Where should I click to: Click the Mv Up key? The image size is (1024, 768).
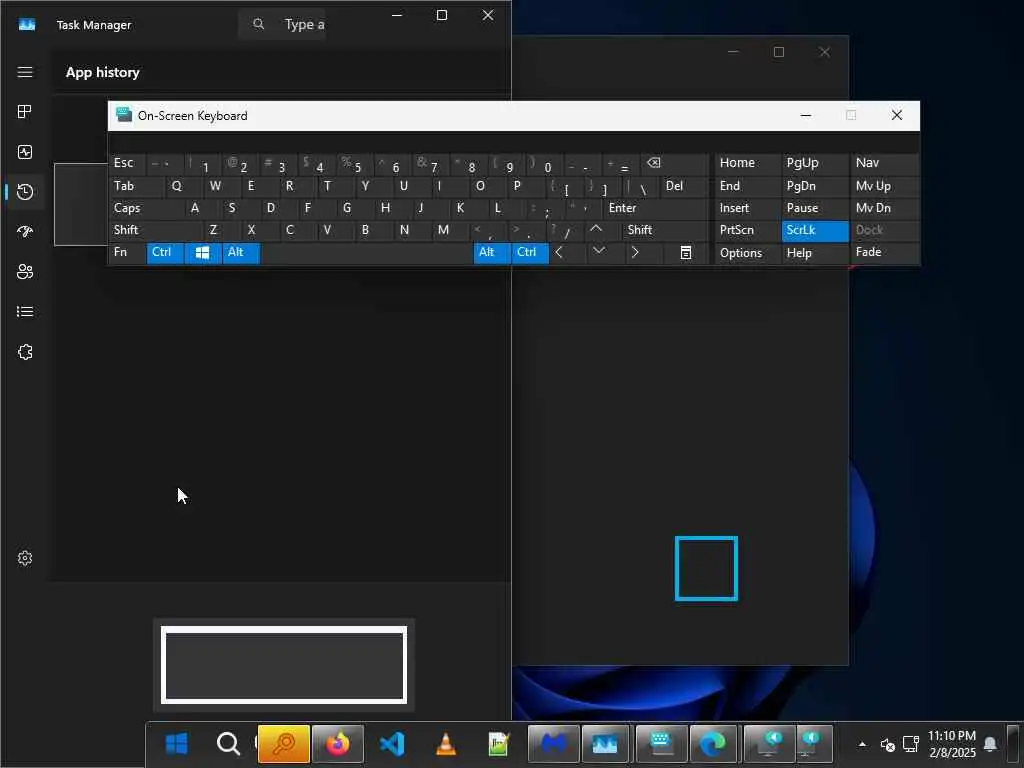[x=885, y=186]
